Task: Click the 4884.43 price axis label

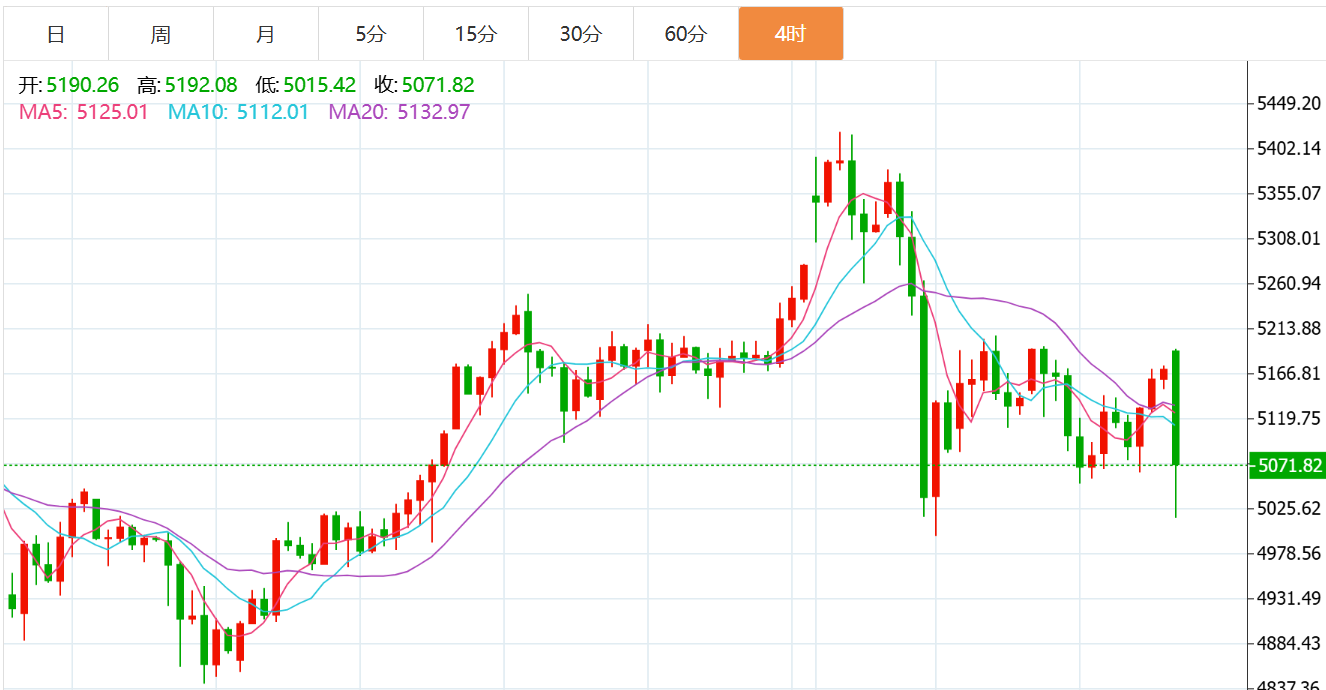Action: pyautogui.click(x=1289, y=643)
